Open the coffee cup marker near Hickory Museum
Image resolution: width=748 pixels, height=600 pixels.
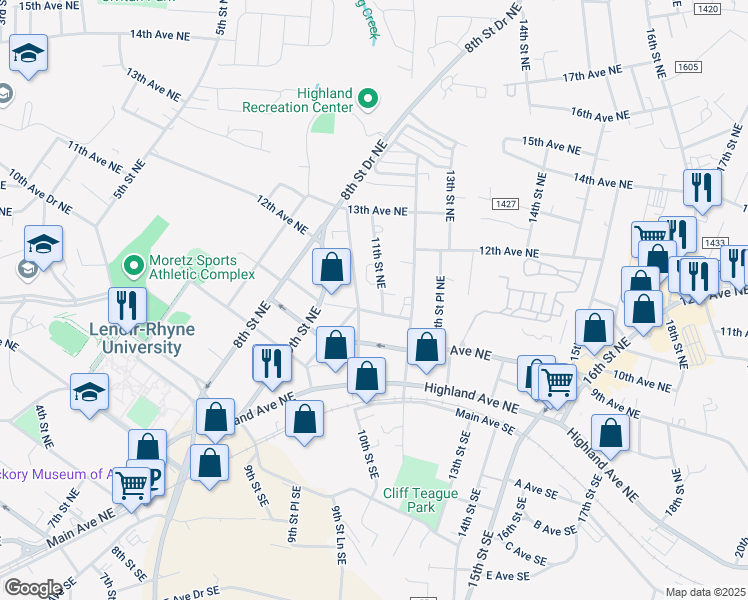(156, 477)
